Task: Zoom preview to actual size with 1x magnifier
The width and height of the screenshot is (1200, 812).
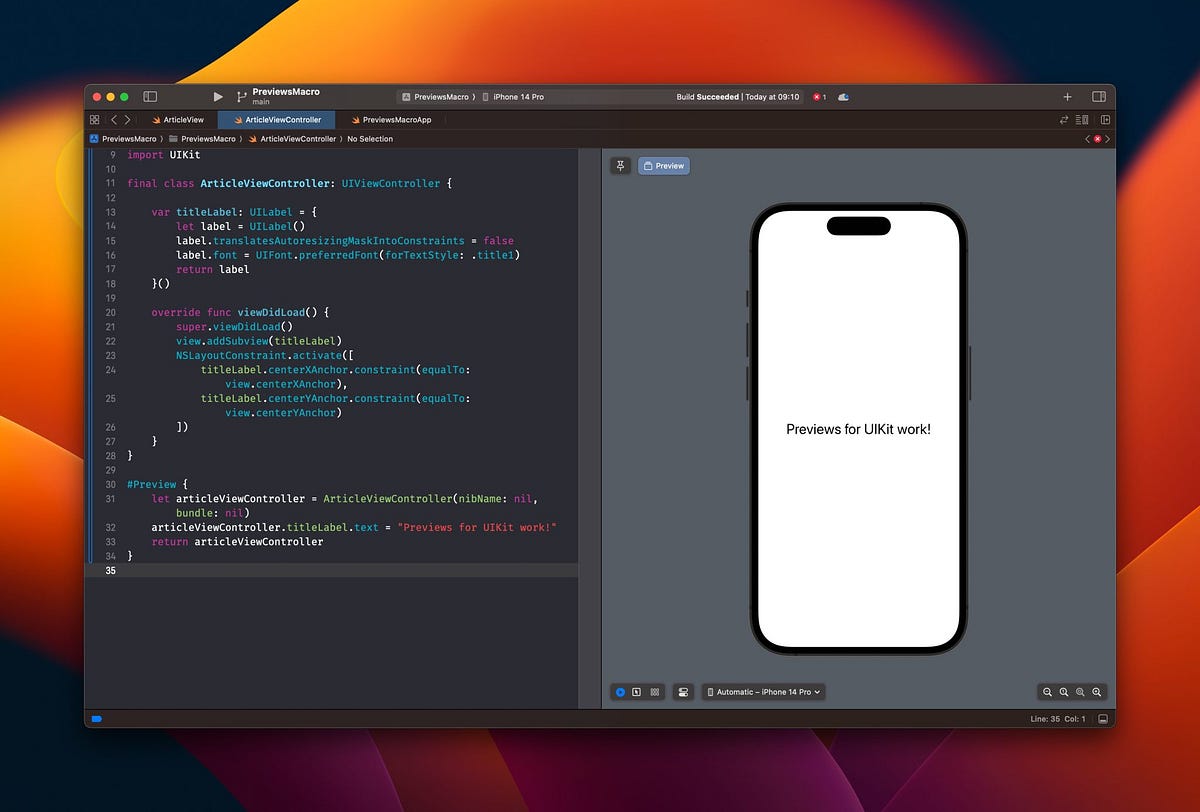Action: (1064, 691)
